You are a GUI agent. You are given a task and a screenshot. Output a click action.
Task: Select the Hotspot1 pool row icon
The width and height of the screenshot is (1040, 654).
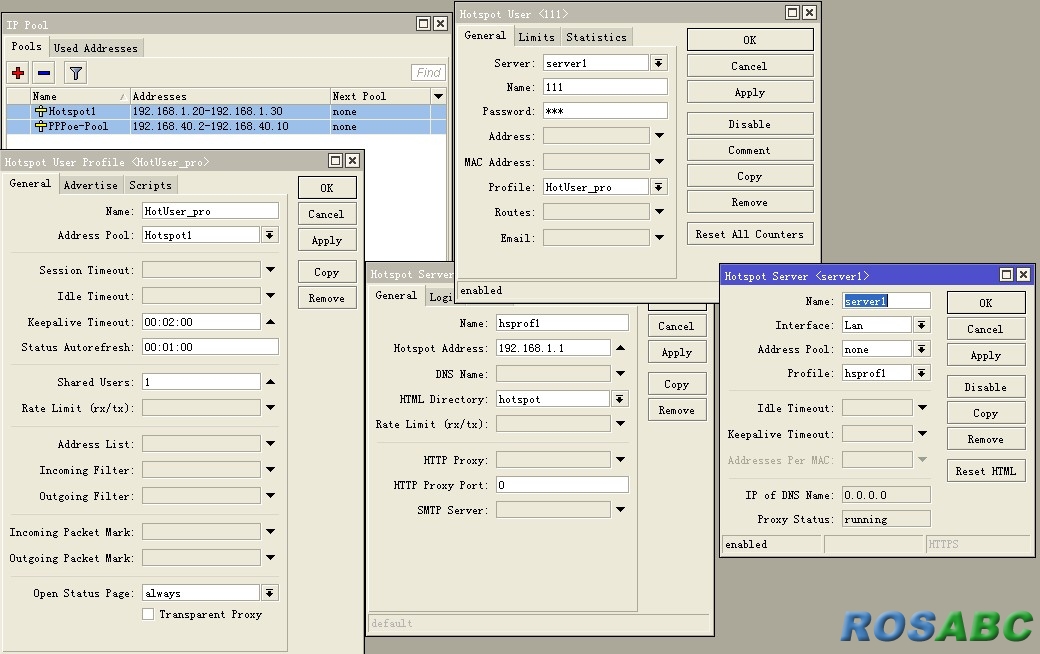41,111
